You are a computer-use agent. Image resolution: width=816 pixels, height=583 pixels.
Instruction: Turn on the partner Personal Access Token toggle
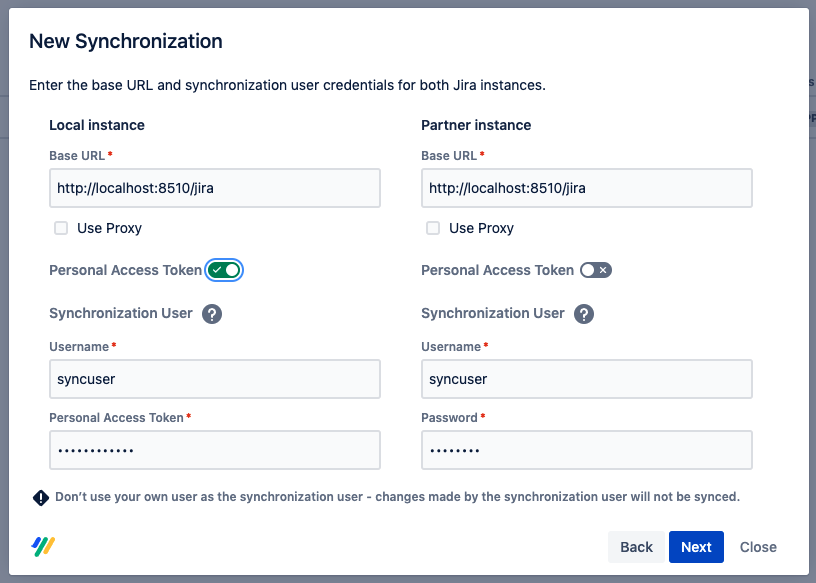coord(596,270)
